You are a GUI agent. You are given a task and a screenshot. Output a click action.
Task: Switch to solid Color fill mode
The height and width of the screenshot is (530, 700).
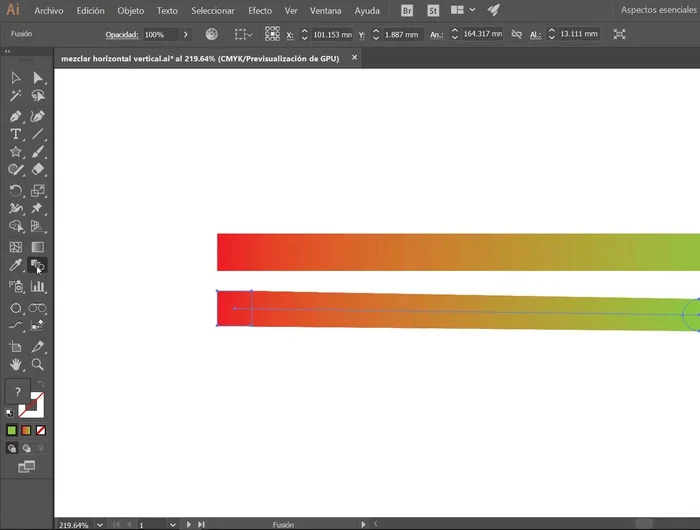pyautogui.click(x=12, y=430)
